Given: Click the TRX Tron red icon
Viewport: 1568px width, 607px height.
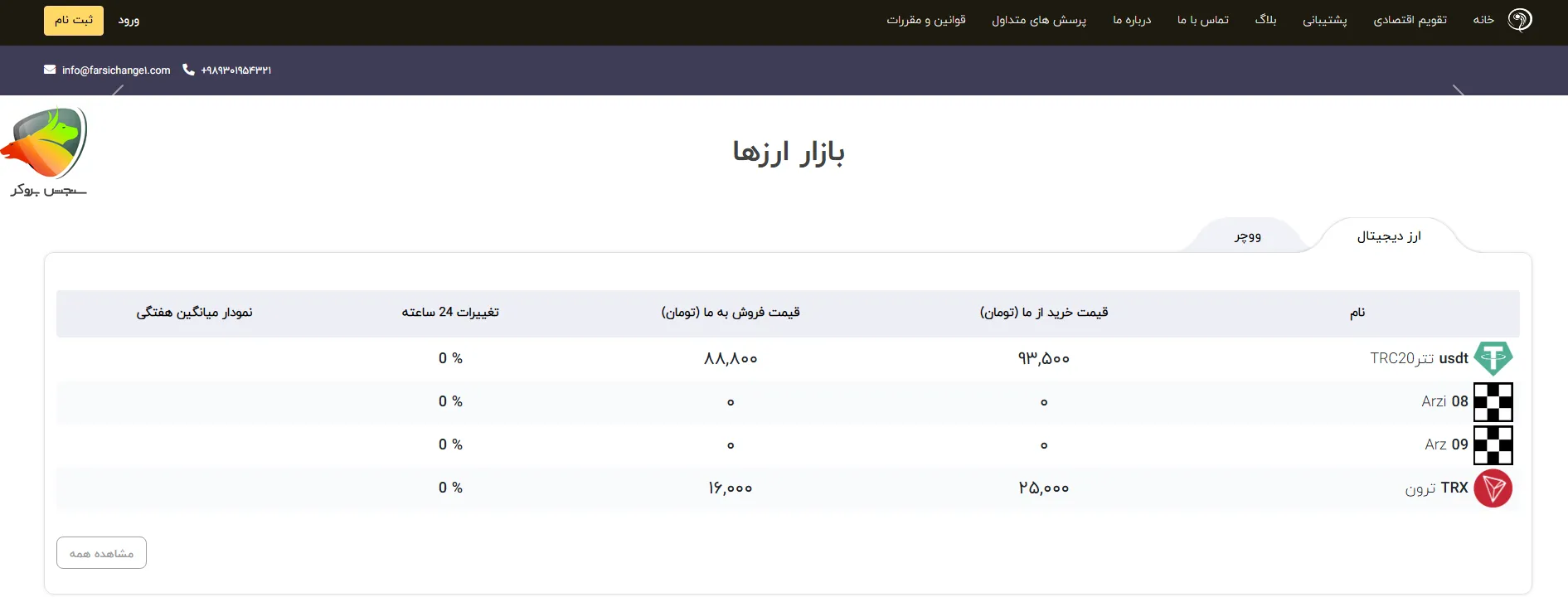Looking at the screenshot, I should (x=1493, y=488).
